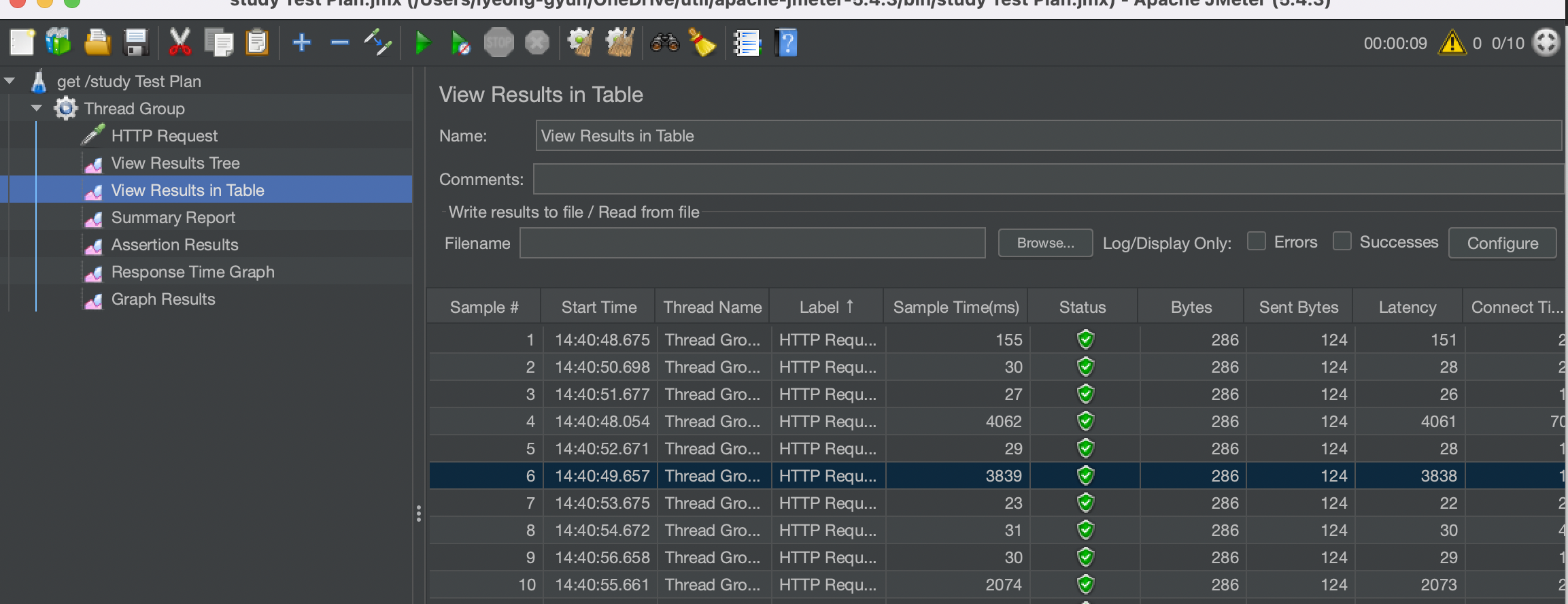1568x604 pixels.
Task: Click the Save test plan floppy icon
Action: click(136, 44)
